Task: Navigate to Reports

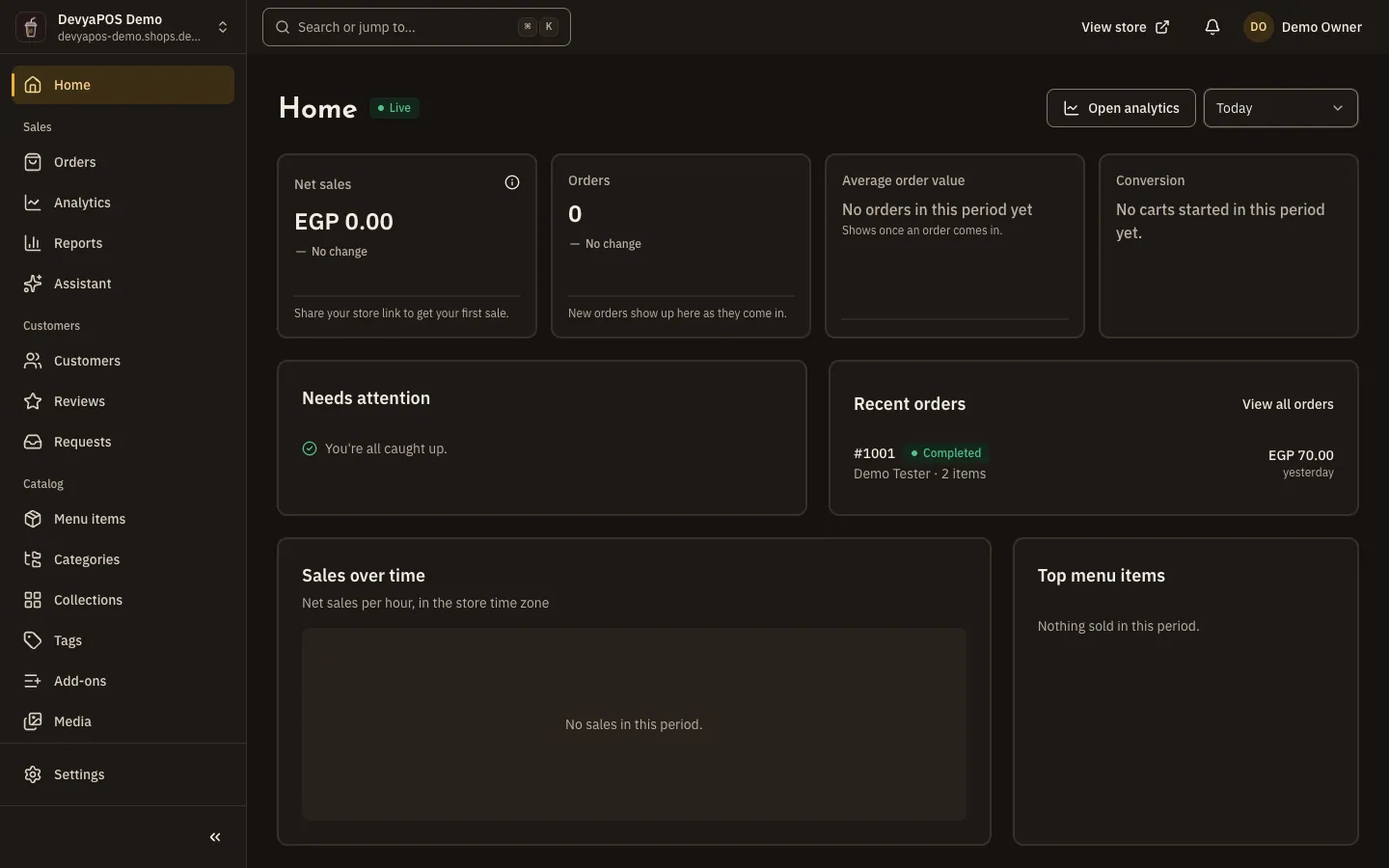Action: 123,243
